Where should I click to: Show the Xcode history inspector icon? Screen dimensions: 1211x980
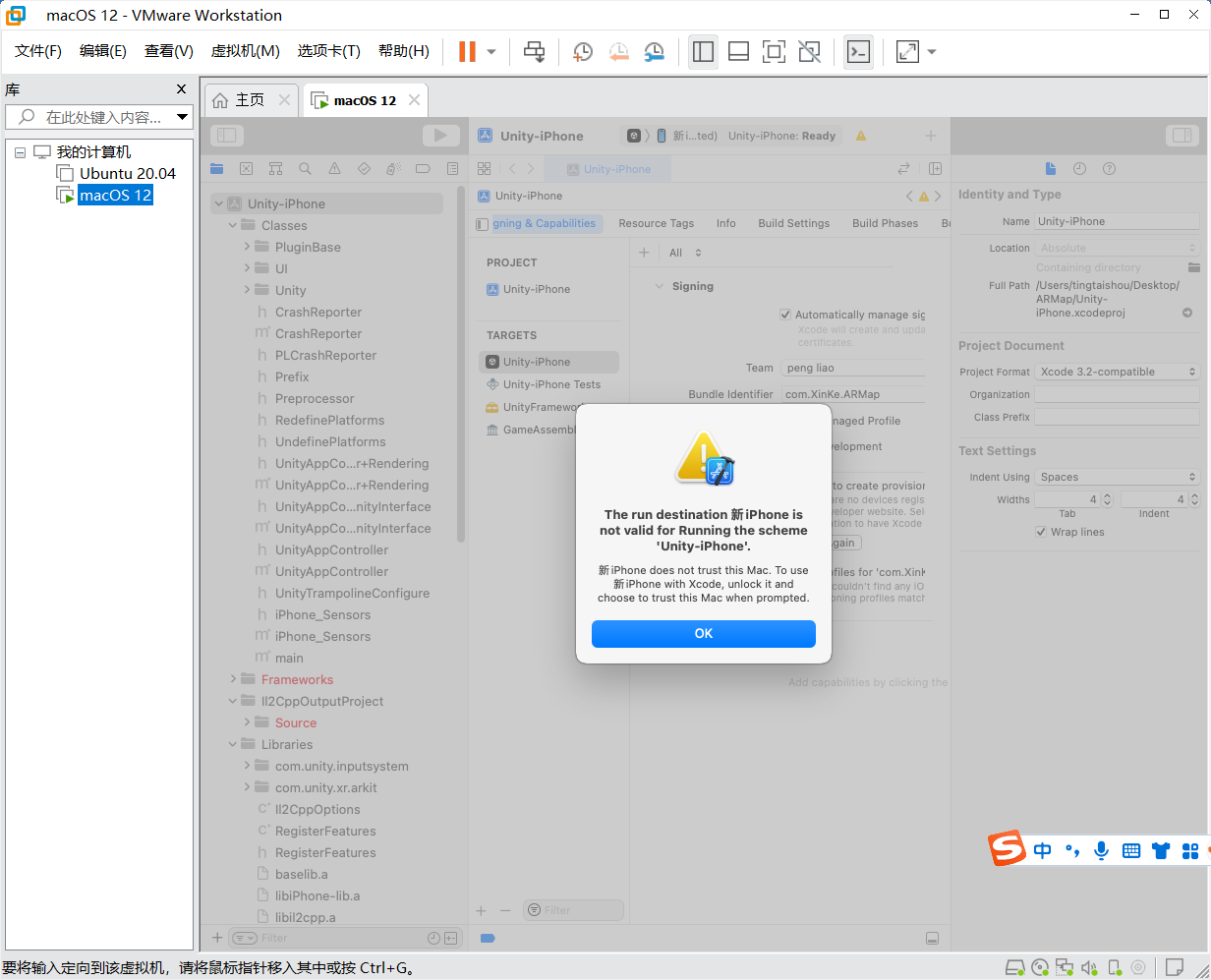pos(1079,168)
